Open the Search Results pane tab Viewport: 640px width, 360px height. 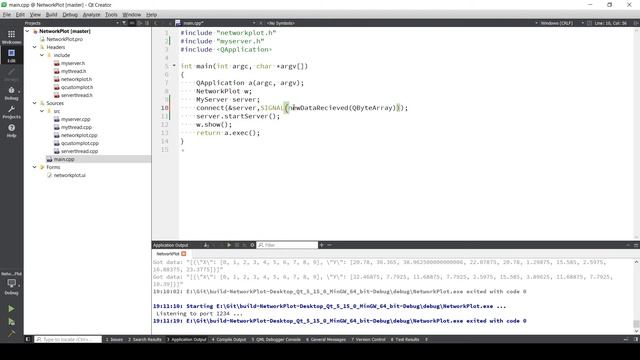coord(145,340)
